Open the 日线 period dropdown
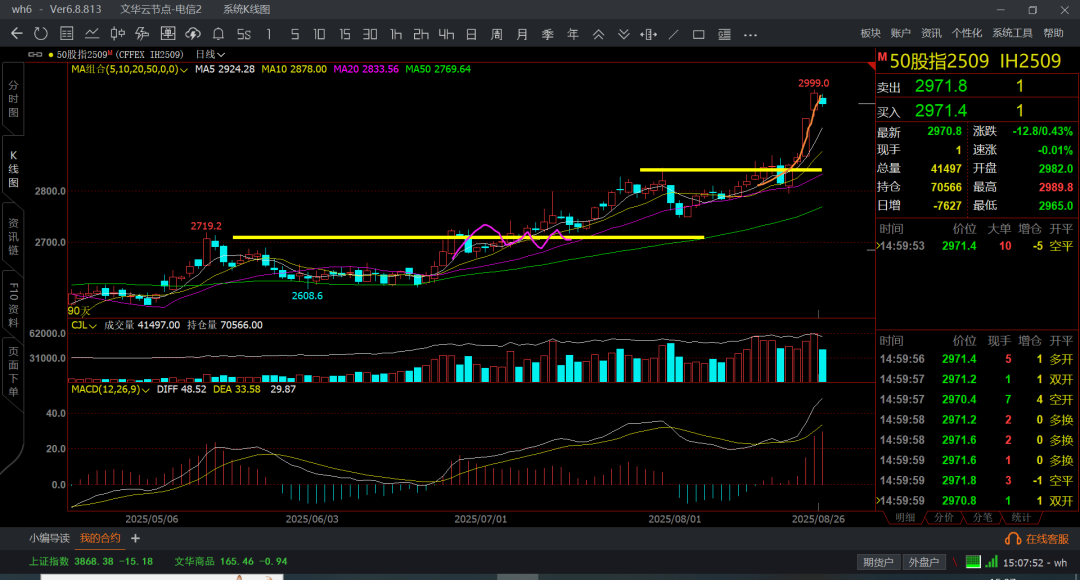This screenshot has width=1080, height=580. point(210,54)
